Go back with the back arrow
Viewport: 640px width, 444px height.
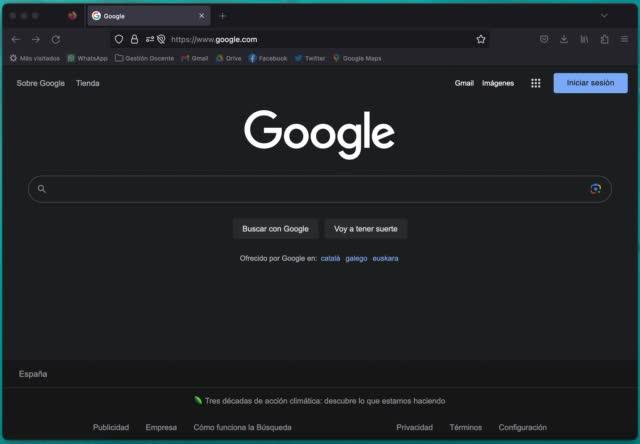(16, 40)
